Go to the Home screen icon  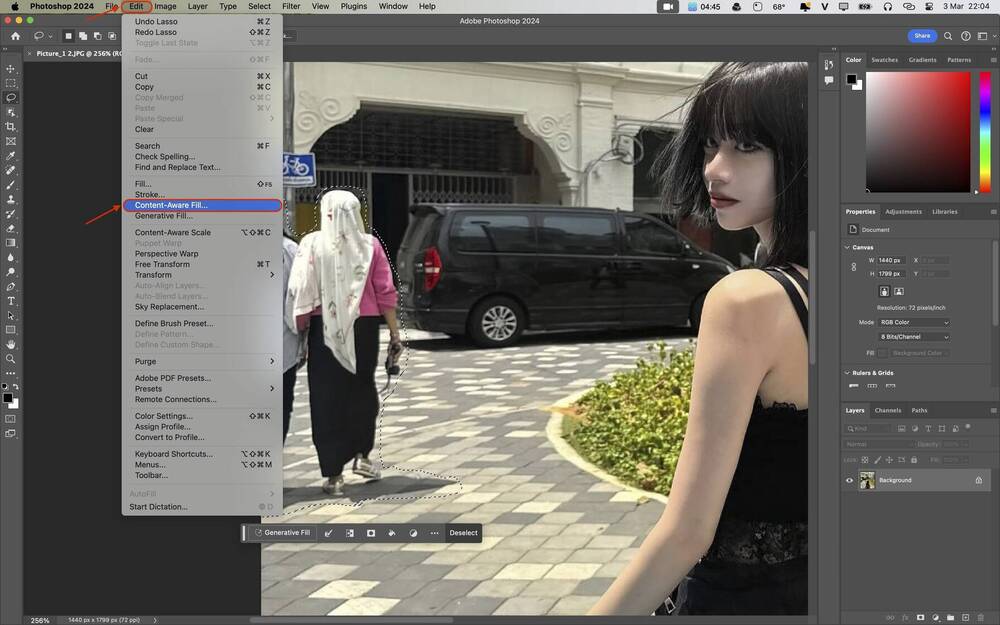click(x=15, y=36)
